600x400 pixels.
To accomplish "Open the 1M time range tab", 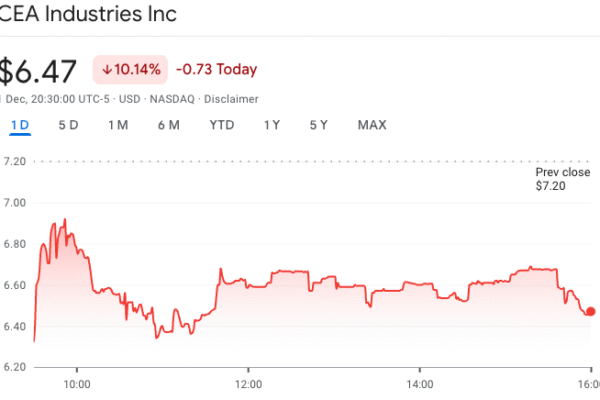I will click(x=118, y=125).
